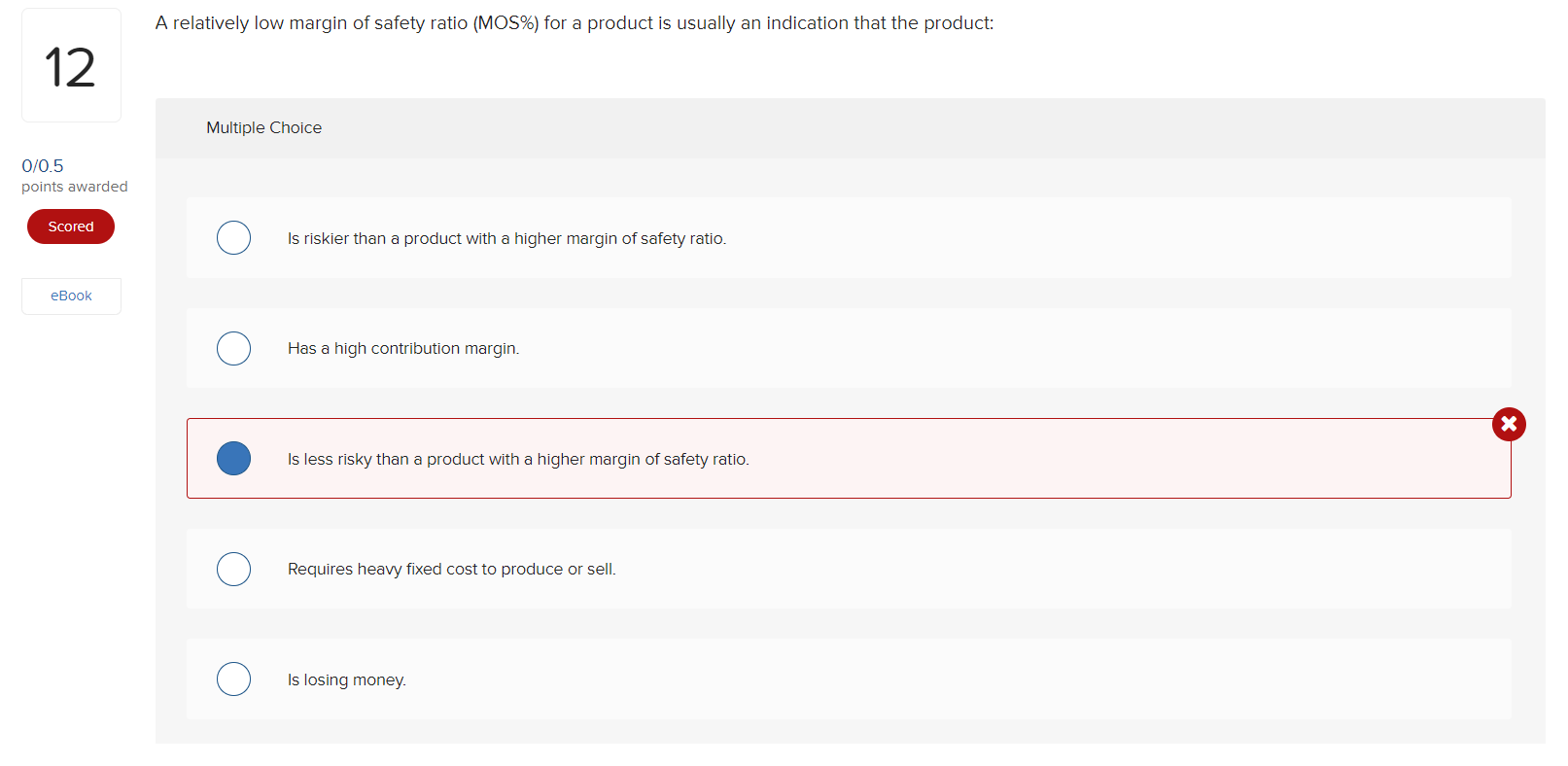Click the selected 'Is less risky' radio button
Viewport: 1568px width, 766px height.
pos(233,458)
